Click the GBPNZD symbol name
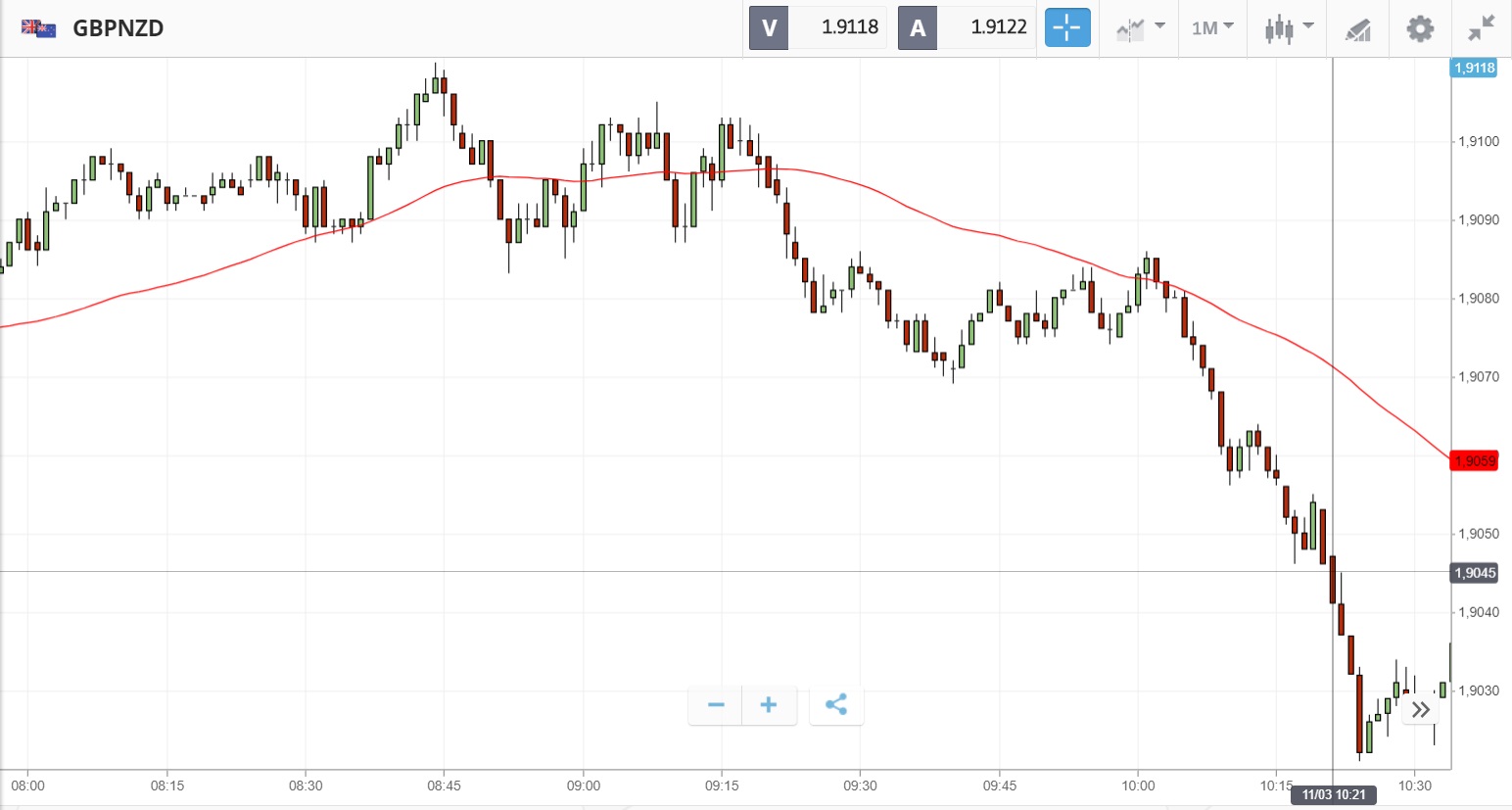Screen dimensions: 1512x810 coord(118,27)
